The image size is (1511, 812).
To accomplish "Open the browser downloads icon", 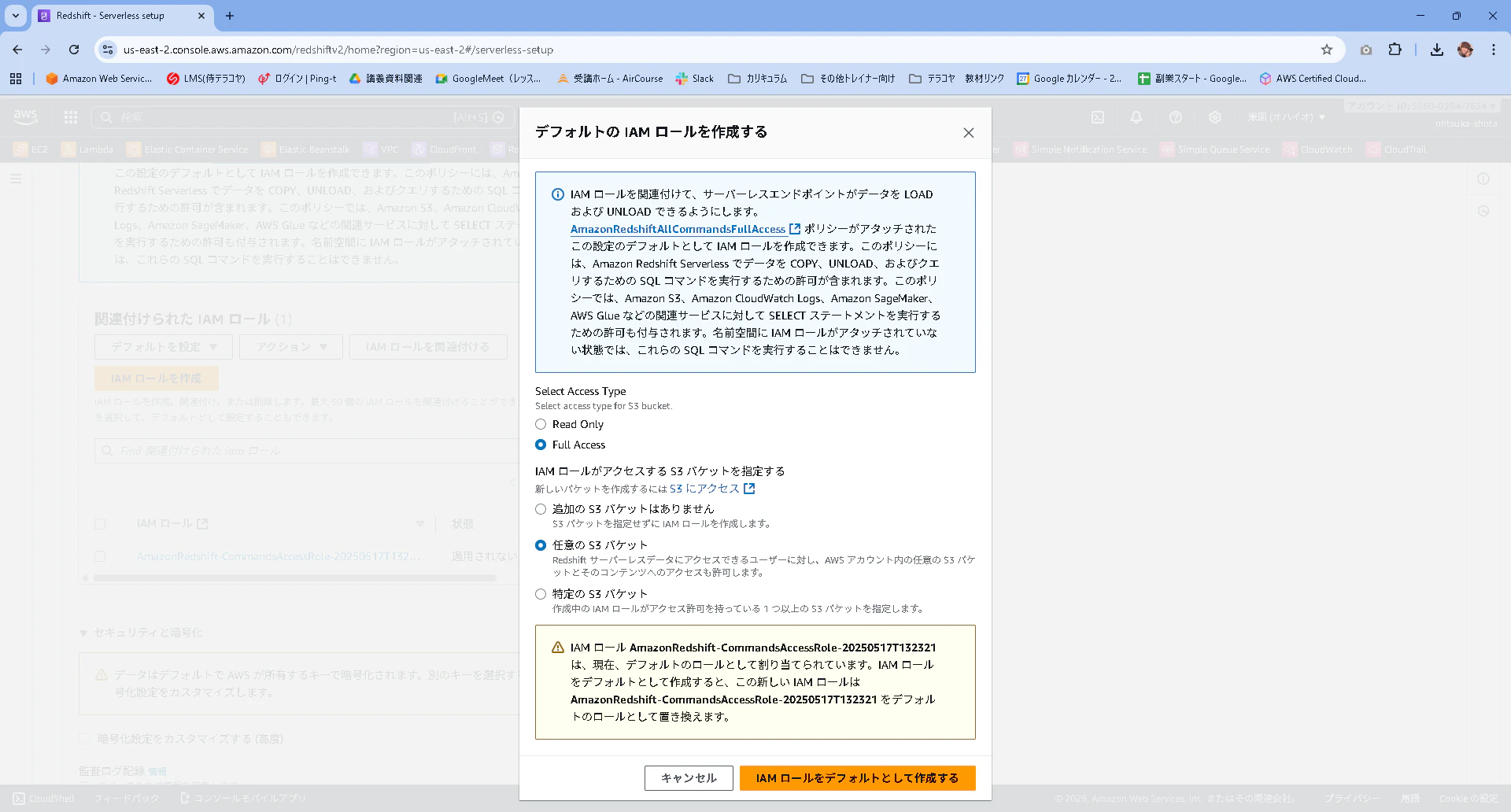I will [x=1436, y=50].
